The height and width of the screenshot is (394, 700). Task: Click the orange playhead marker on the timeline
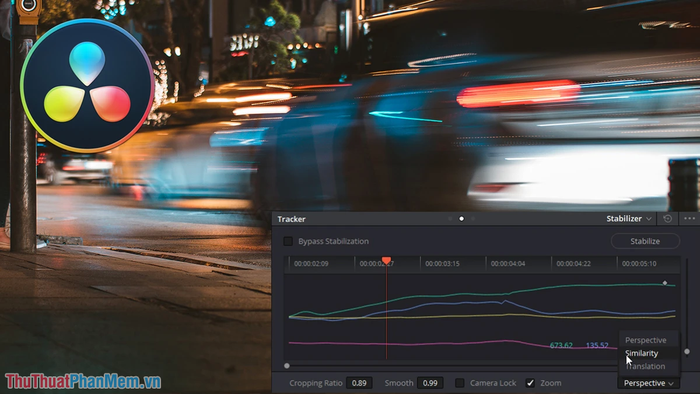tap(387, 260)
